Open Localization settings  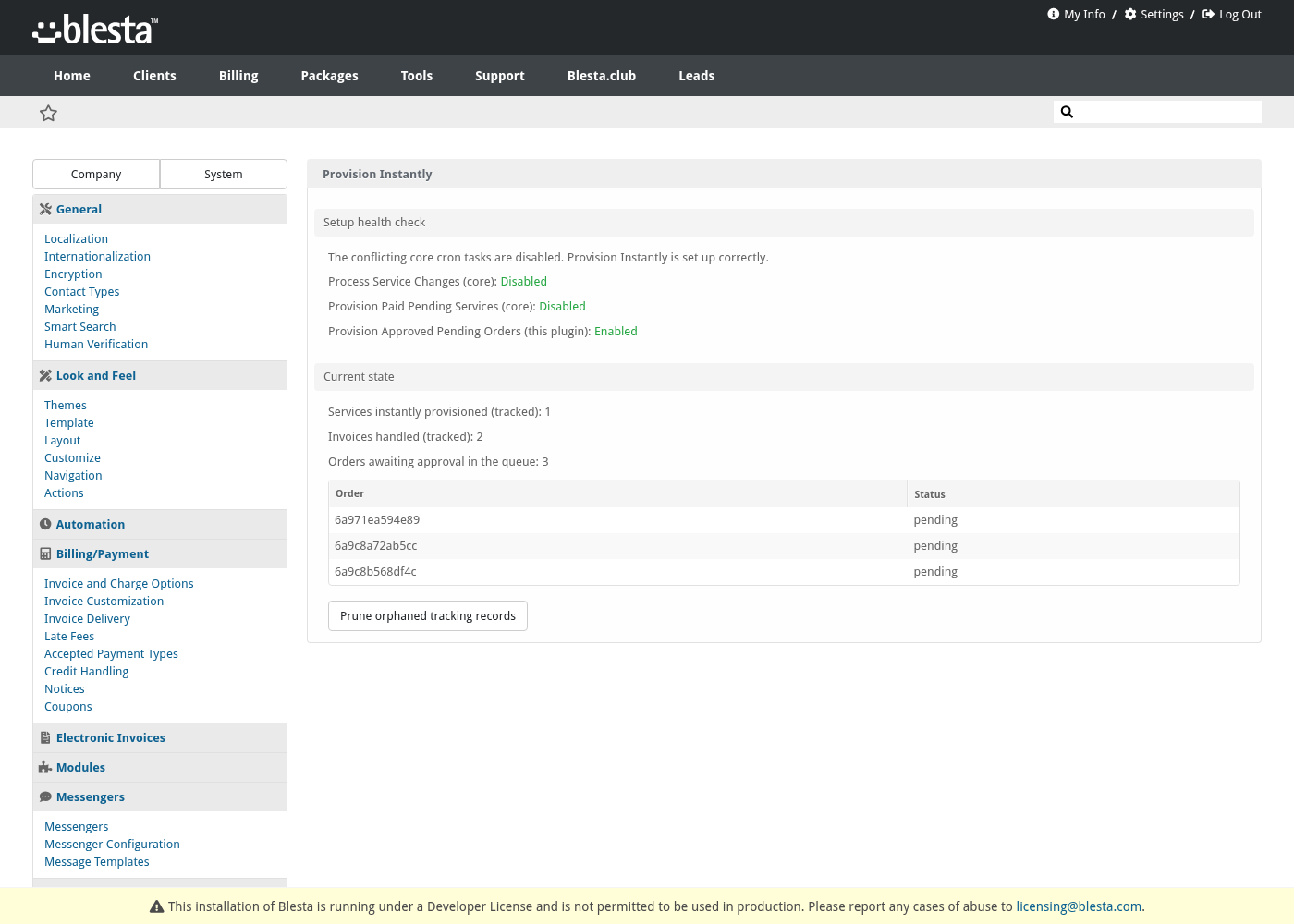[76, 238]
